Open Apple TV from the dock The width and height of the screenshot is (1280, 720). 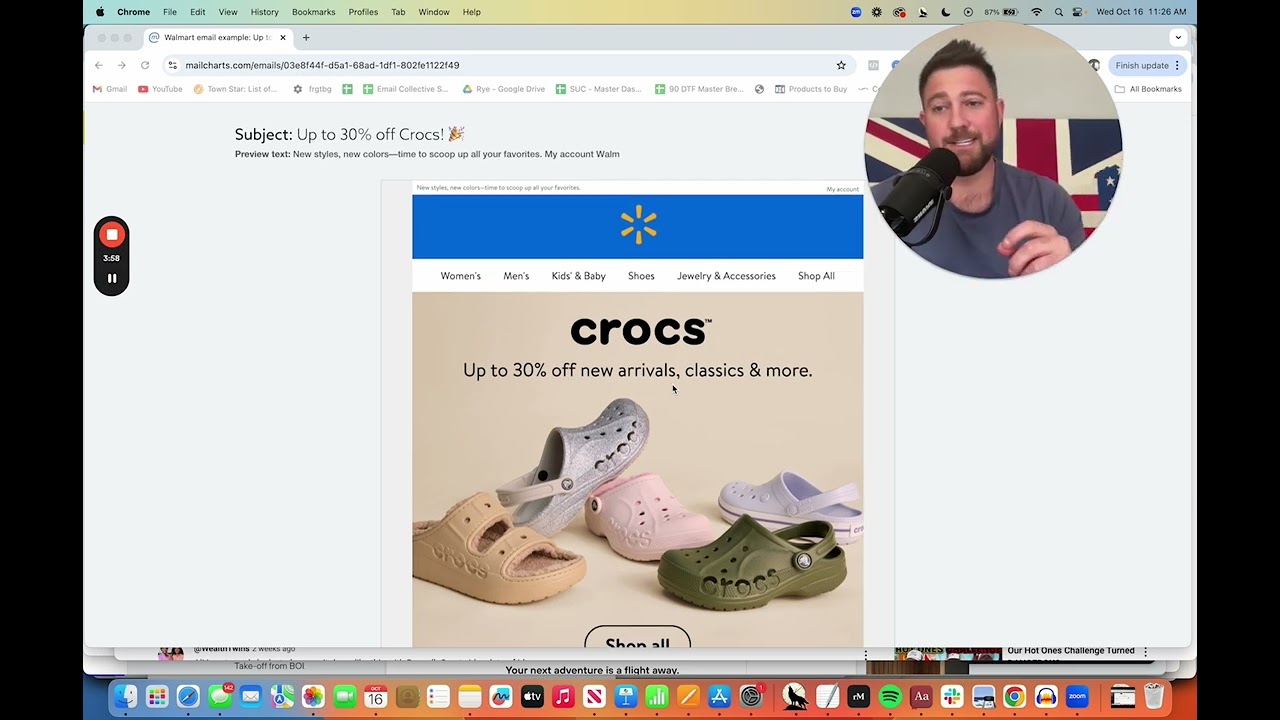pos(532,697)
